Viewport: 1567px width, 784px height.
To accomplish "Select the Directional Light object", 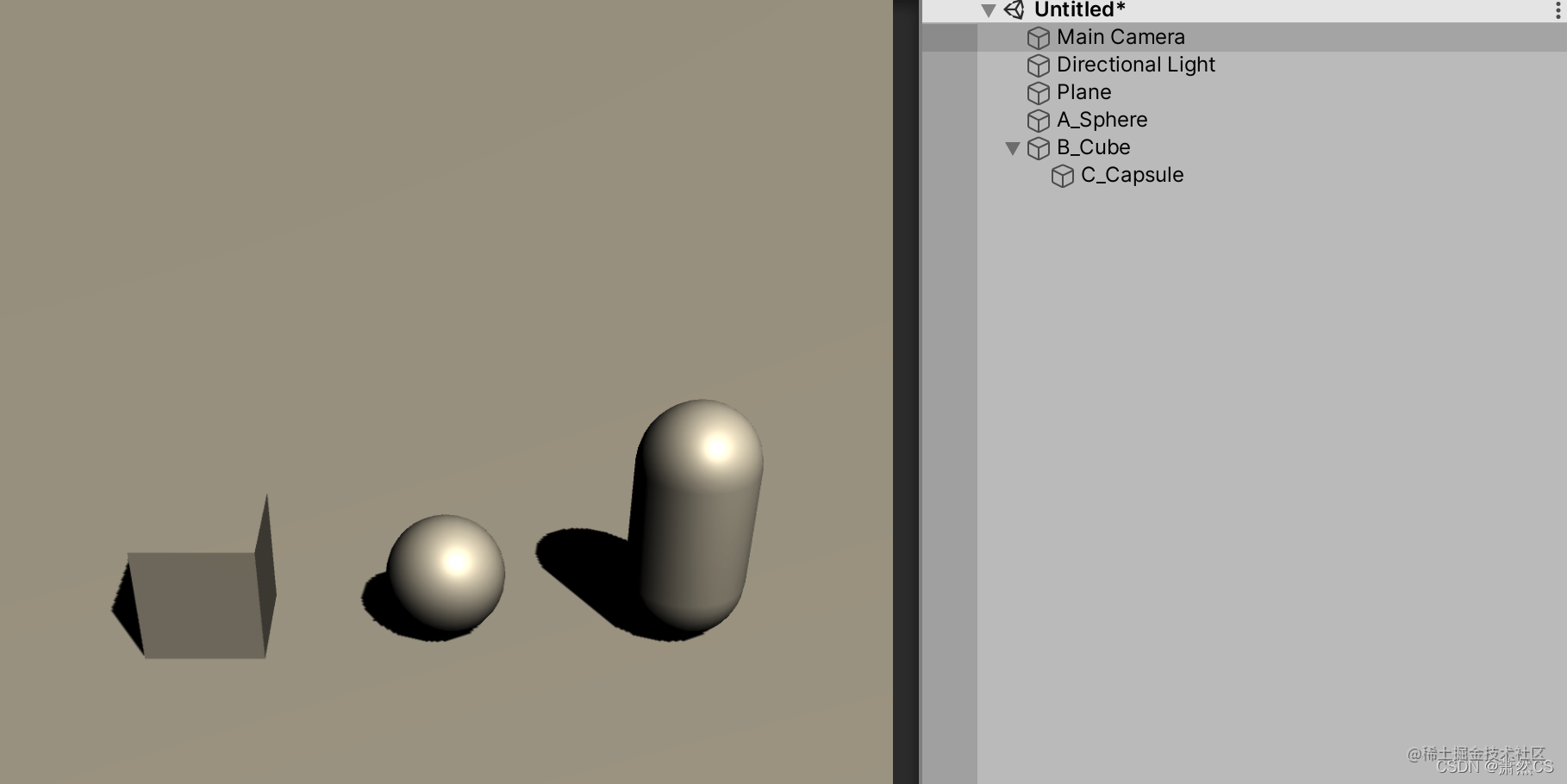I will tap(1135, 65).
